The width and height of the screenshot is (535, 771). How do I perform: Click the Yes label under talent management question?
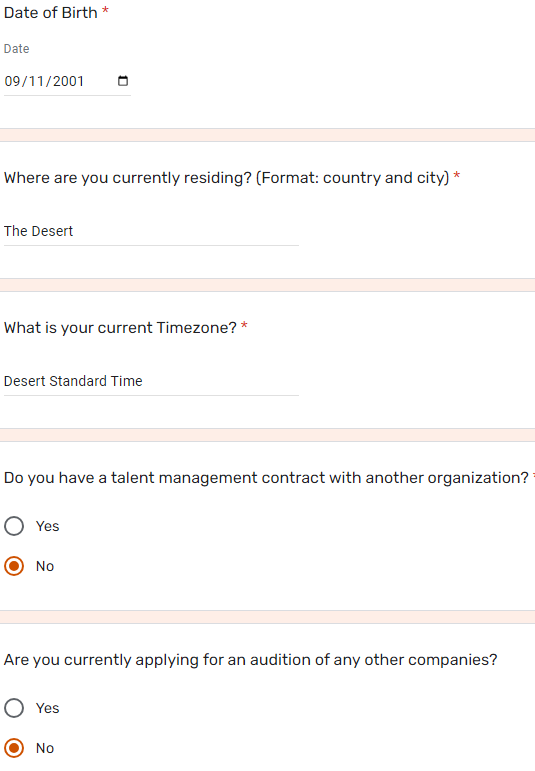pyautogui.click(x=48, y=526)
